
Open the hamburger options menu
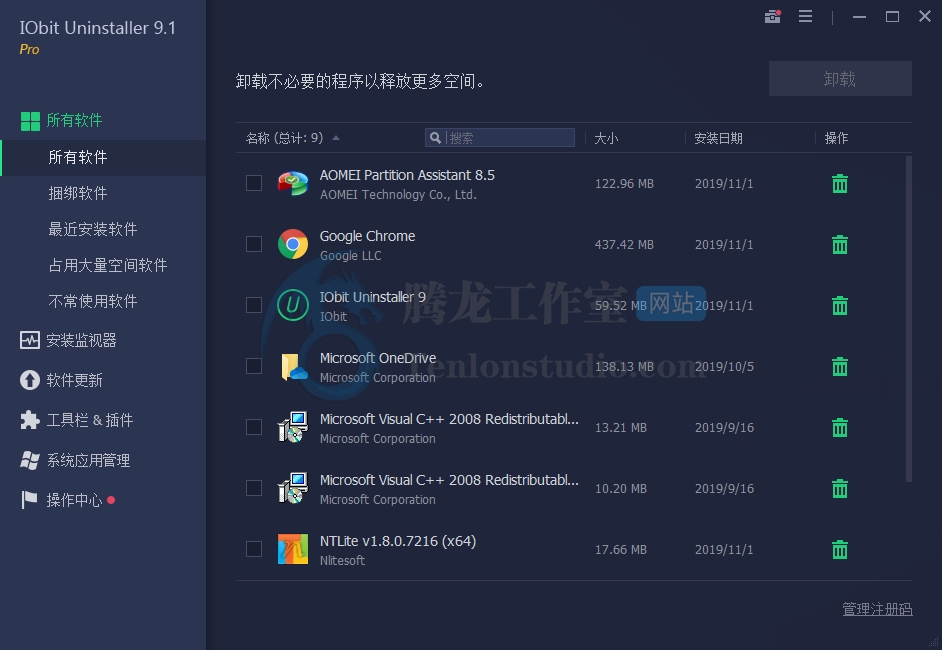coord(806,16)
